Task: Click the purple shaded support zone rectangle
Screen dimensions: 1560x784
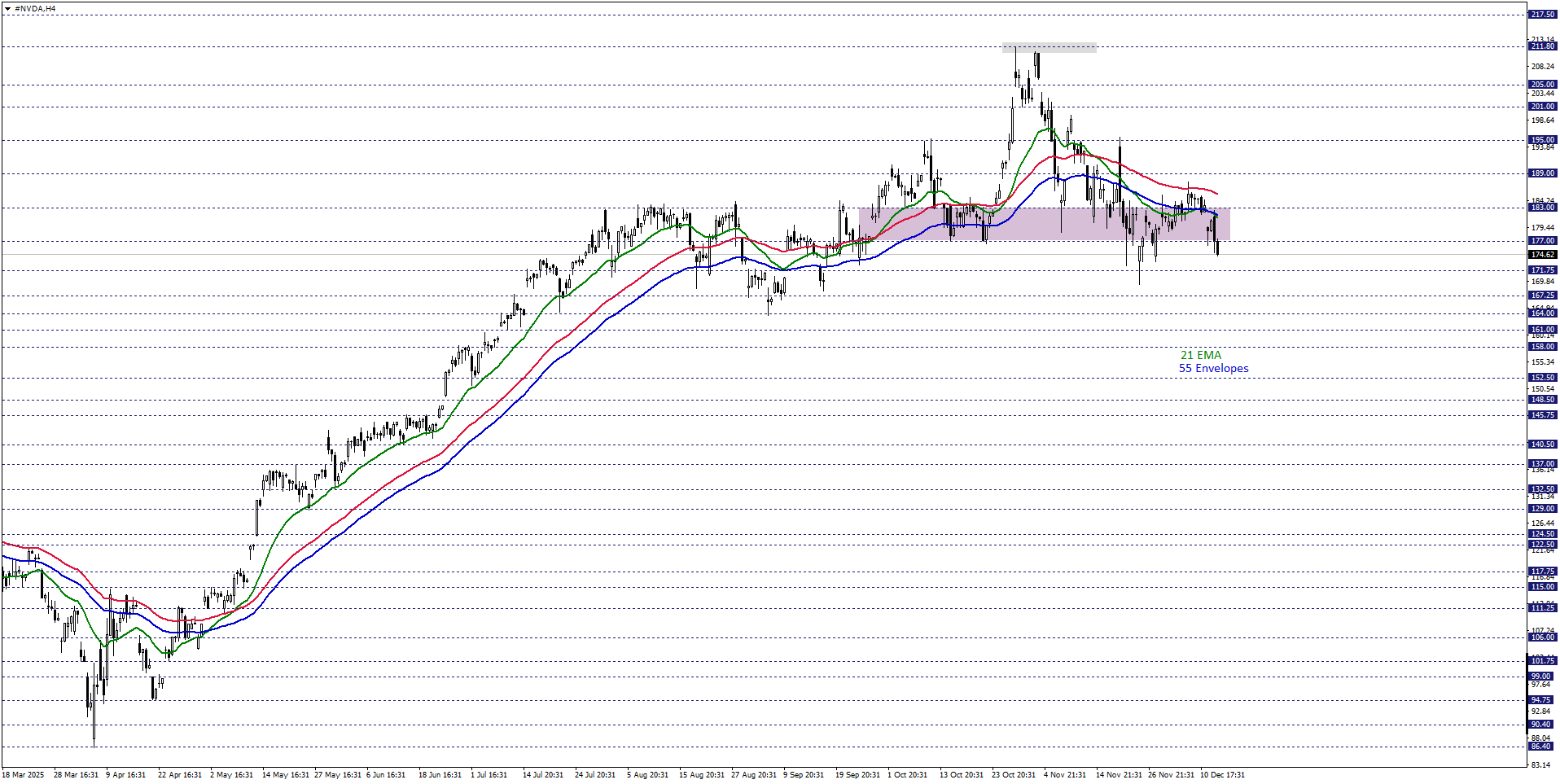Action: [x=1044, y=224]
